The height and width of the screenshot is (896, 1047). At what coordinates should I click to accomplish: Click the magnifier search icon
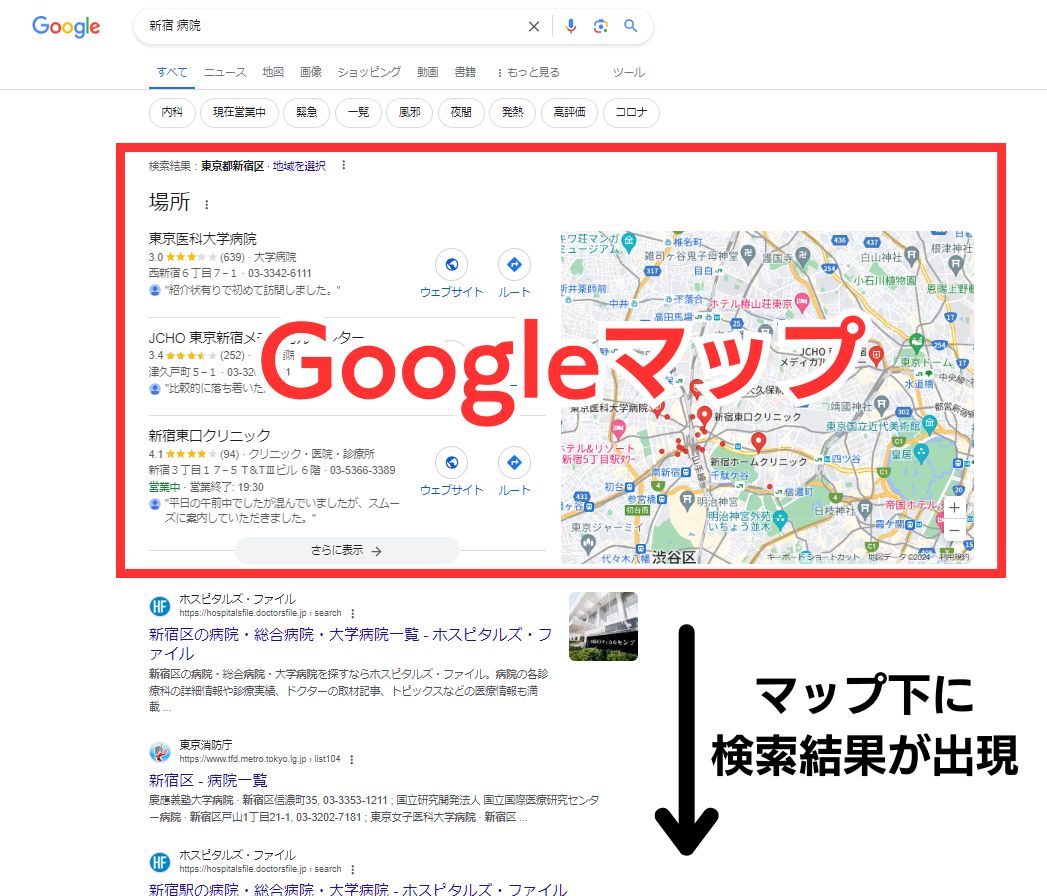tap(630, 26)
